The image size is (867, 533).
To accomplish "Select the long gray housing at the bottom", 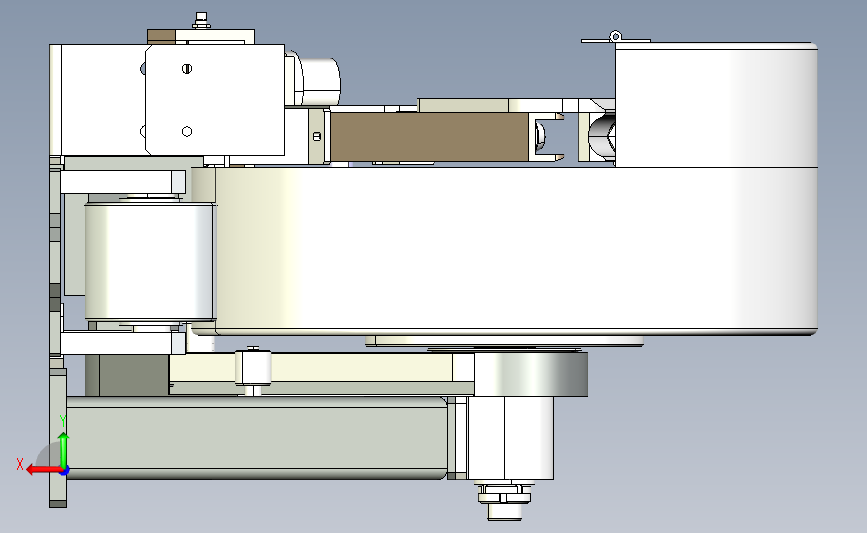I will [x=256, y=437].
